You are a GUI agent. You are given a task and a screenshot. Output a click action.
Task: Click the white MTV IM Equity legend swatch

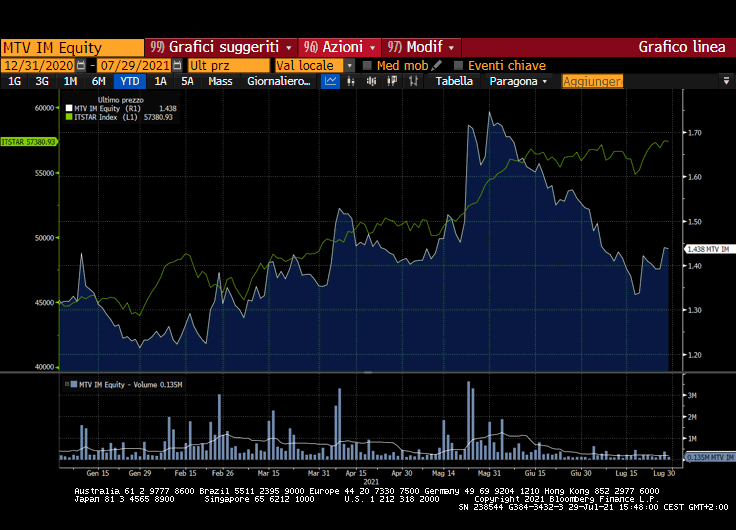[69, 108]
